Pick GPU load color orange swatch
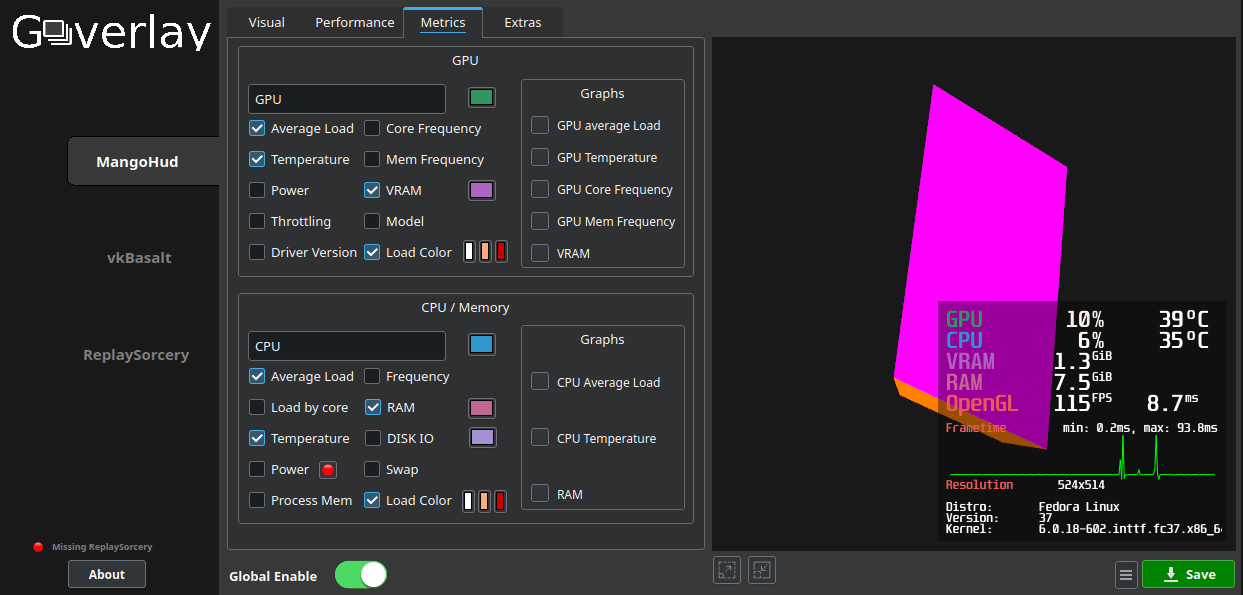1243x595 pixels. (x=485, y=252)
